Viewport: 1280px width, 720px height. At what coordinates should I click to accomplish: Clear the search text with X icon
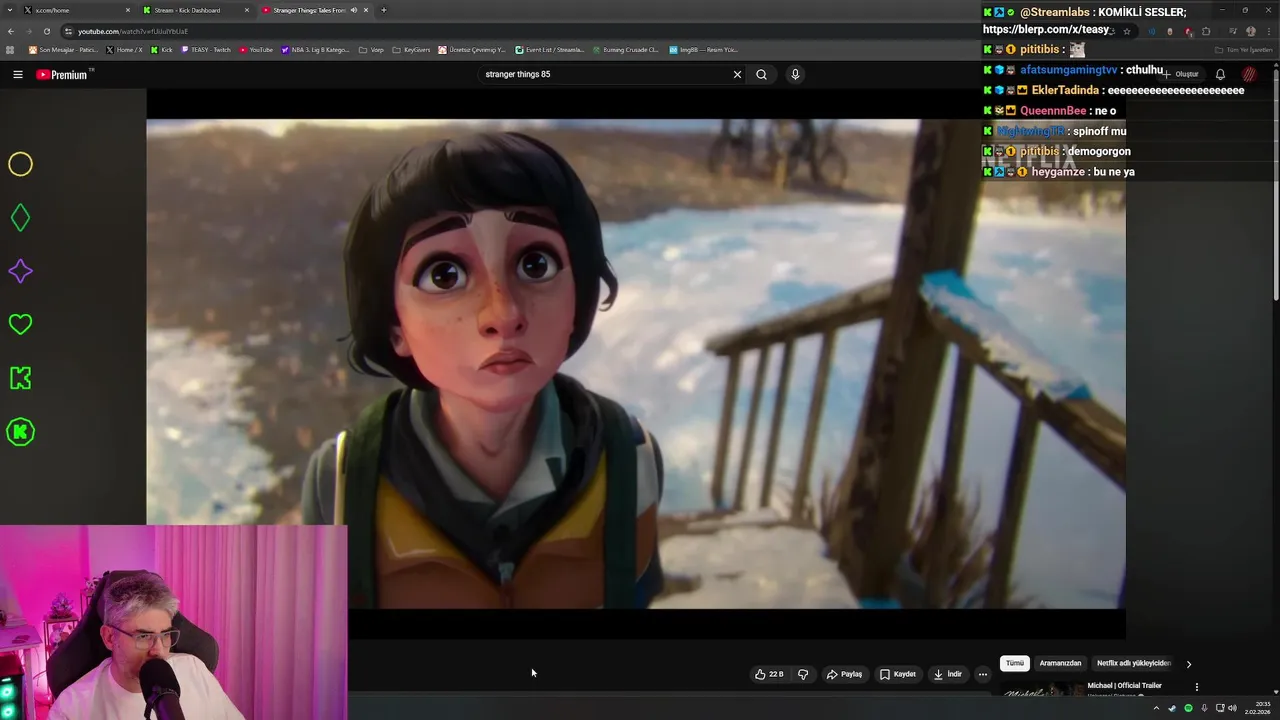point(737,74)
